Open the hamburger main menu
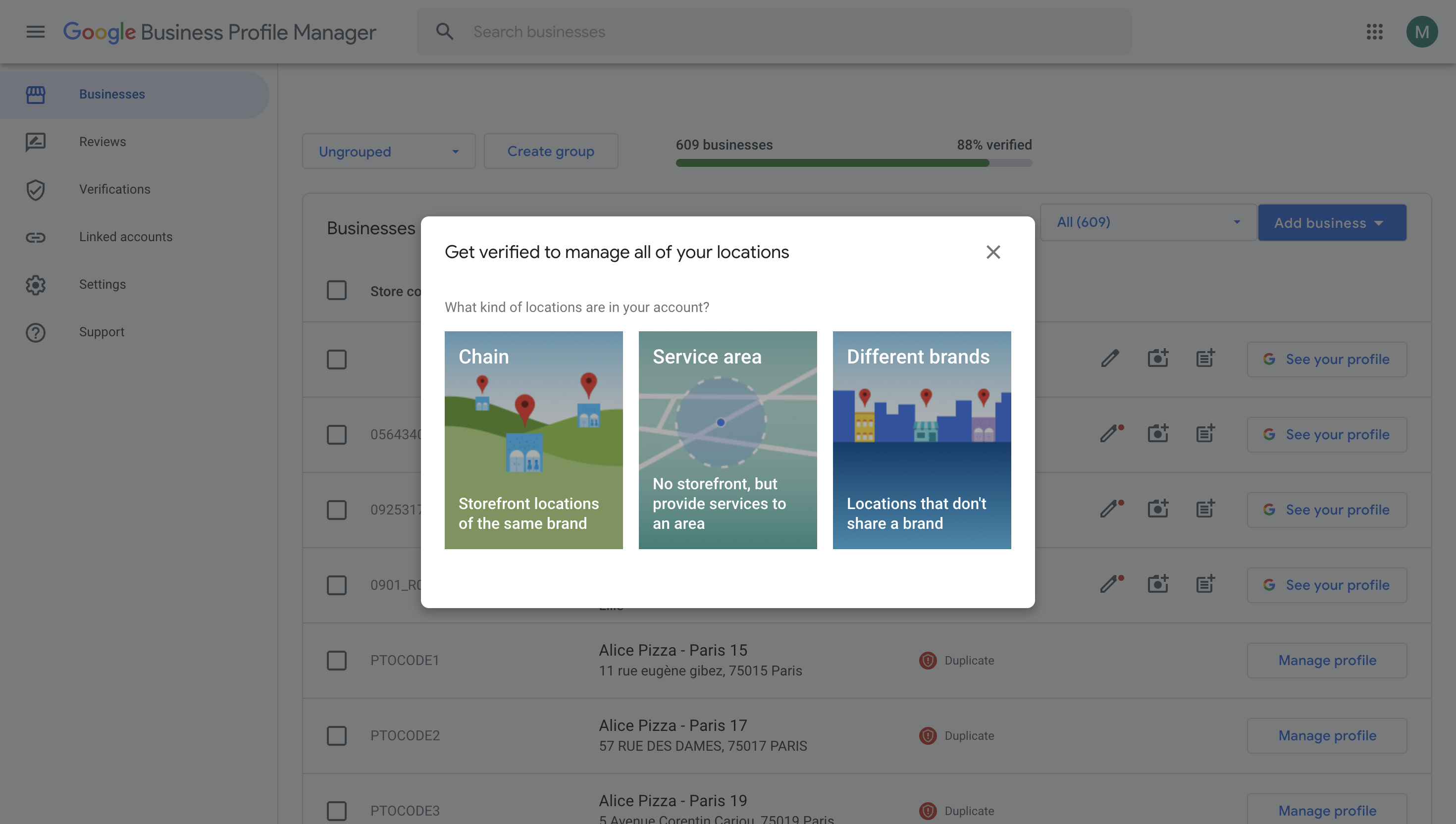The width and height of the screenshot is (1456, 824). point(35,32)
